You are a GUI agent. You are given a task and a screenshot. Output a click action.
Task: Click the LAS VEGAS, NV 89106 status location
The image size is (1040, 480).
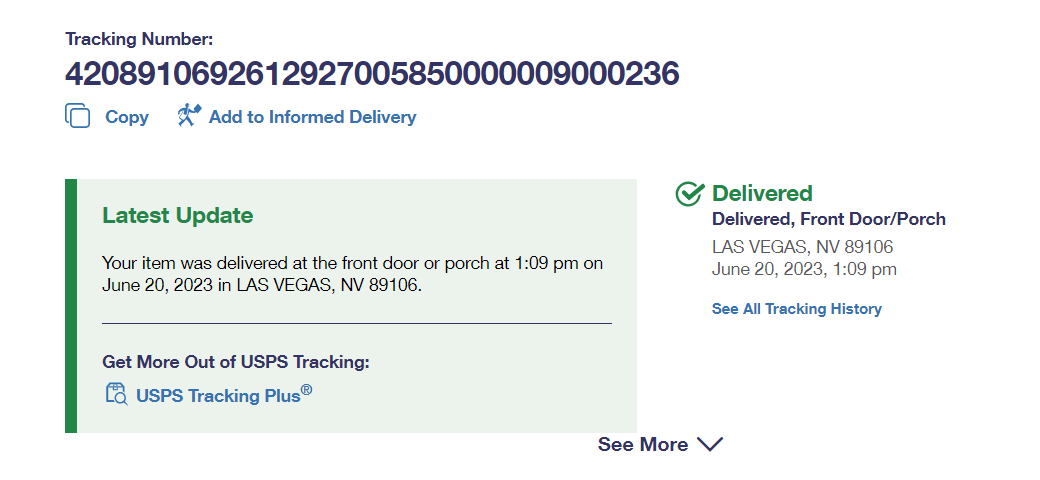[x=802, y=247]
